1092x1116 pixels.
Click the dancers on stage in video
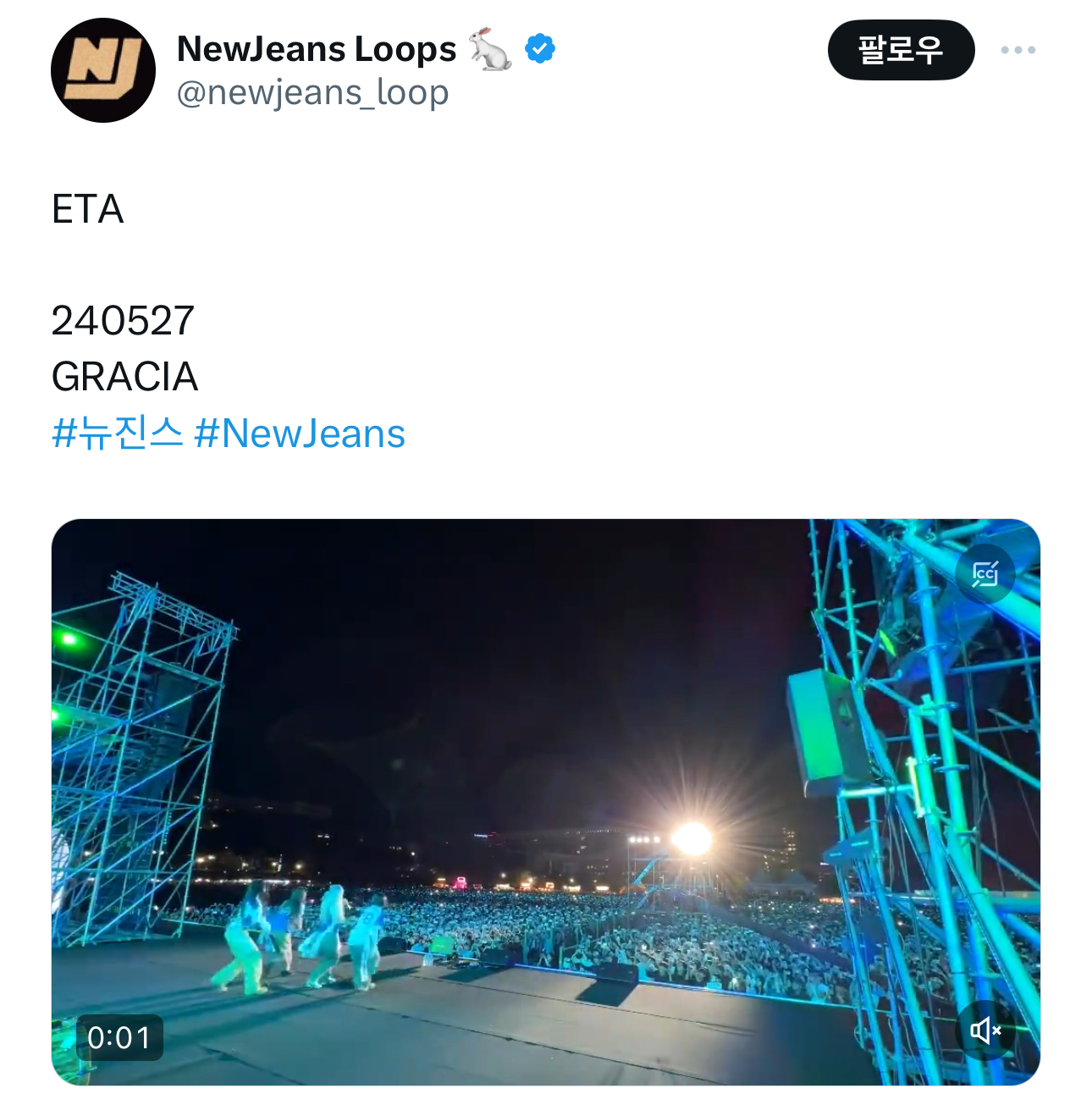(x=298, y=936)
